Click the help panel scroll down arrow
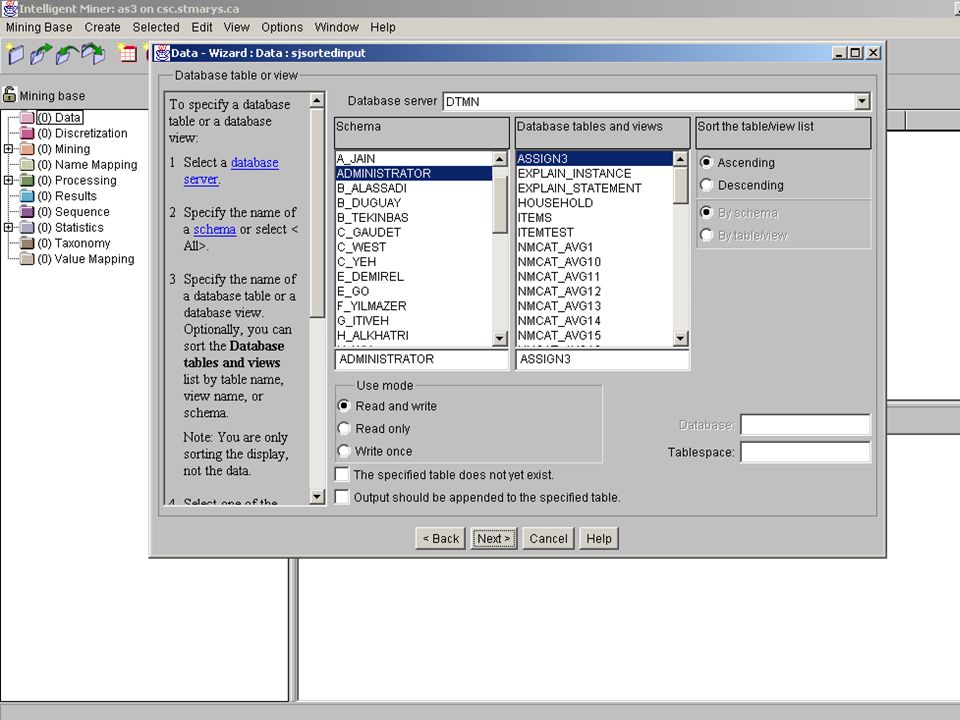The width and height of the screenshot is (960, 720). tap(317, 496)
